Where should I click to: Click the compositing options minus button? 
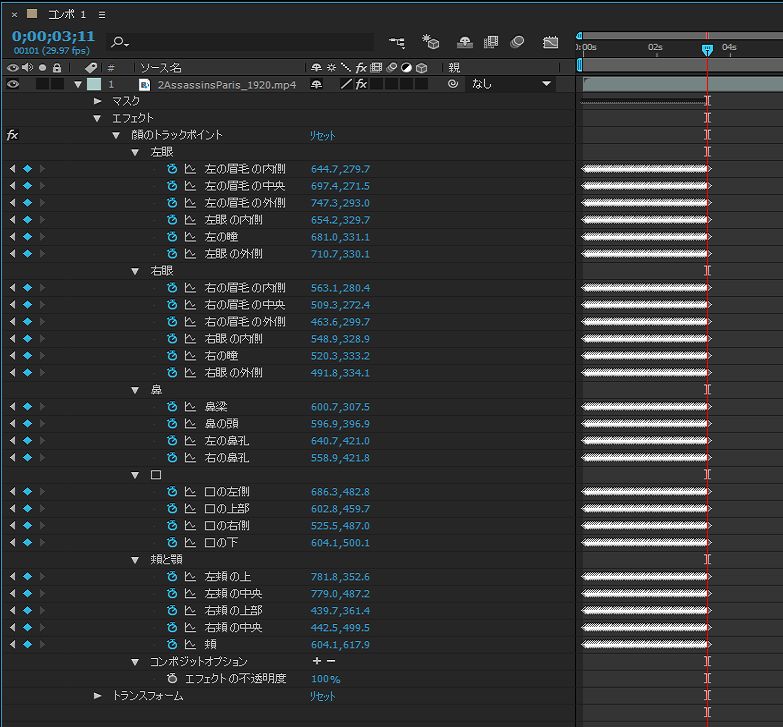point(331,661)
